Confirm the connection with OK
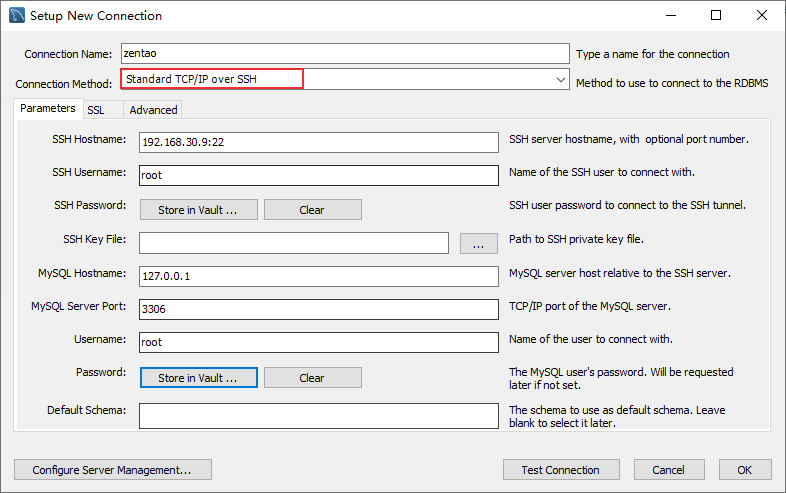The image size is (786, 493). (x=745, y=470)
